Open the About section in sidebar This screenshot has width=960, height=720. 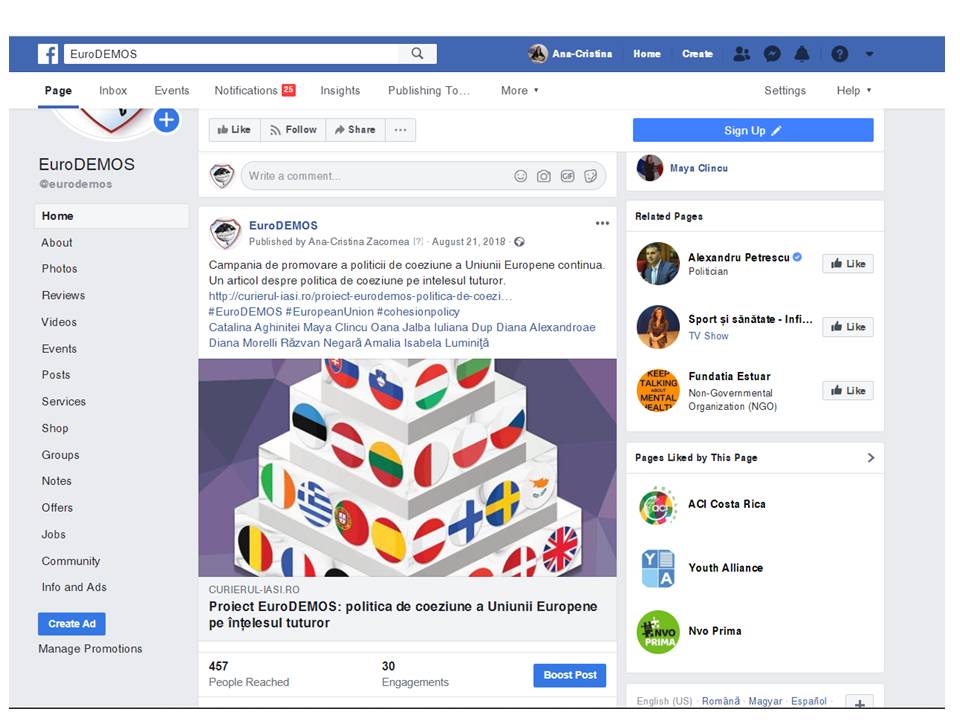coord(57,243)
